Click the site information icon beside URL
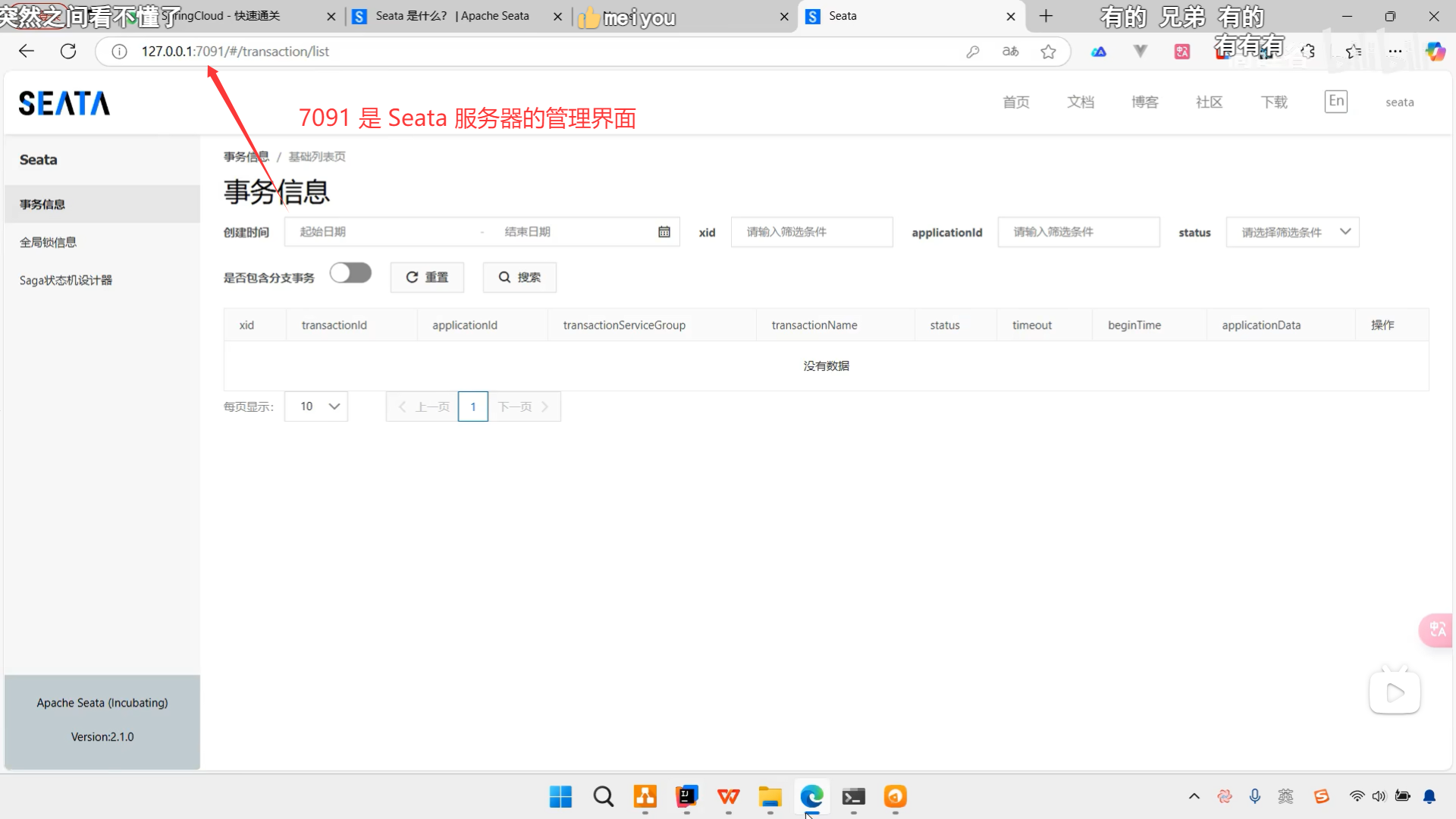This screenshot has width=1456, height=819. (119, 52)
